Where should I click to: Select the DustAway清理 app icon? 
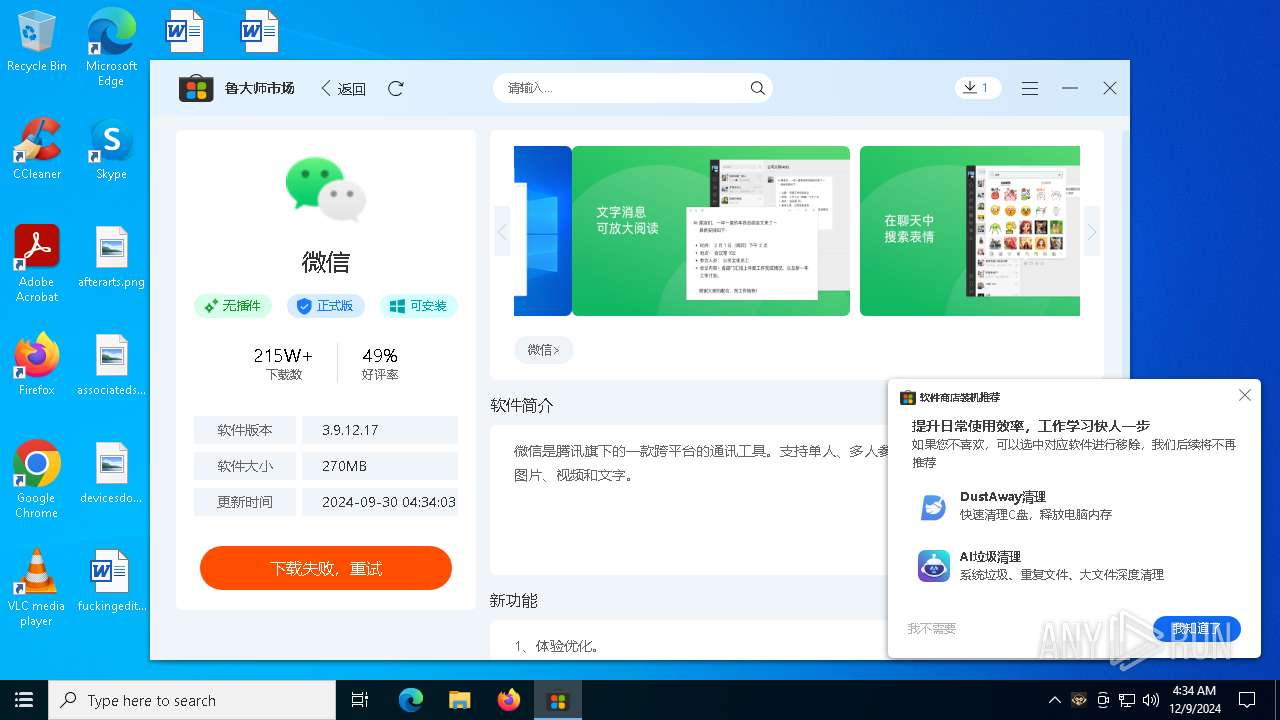(x=933, y=507)
